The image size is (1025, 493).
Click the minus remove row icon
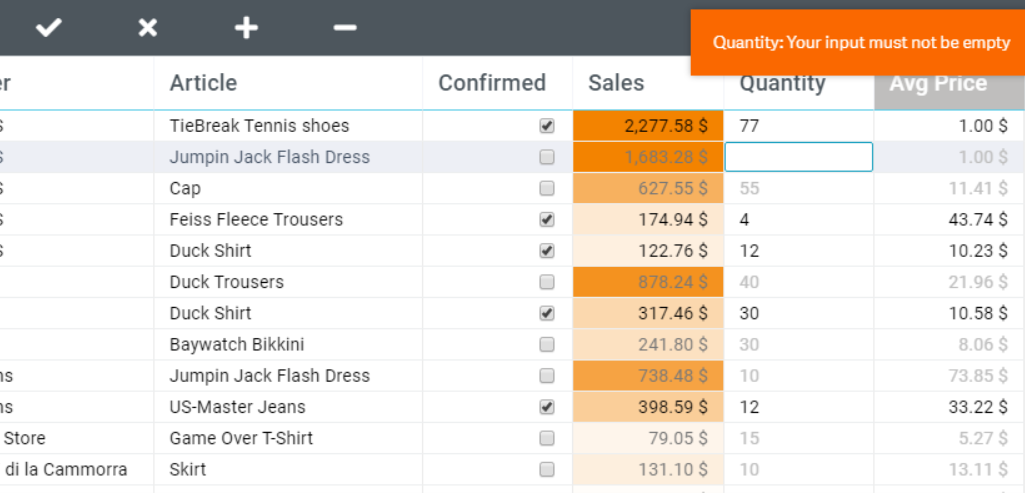(345, 27)
